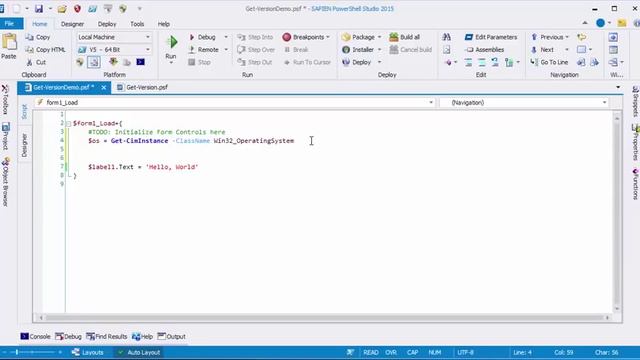Click the Stop button in Run group
This screenshot has width=640, height=360.
[199, 62]
